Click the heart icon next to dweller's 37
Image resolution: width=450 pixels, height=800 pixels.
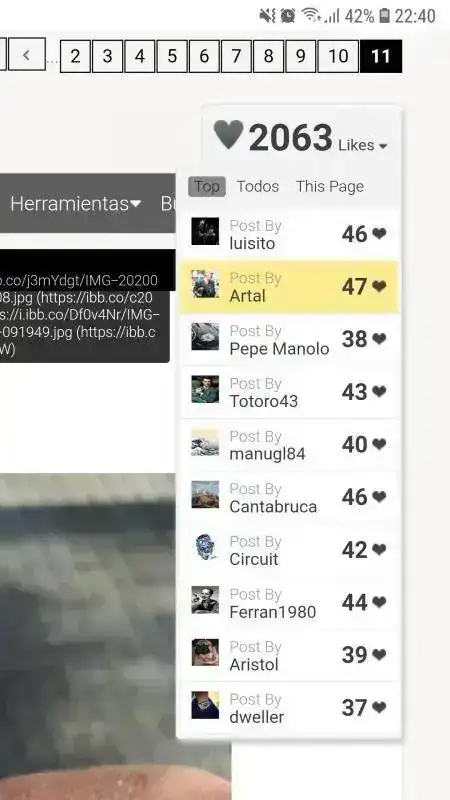(x=379, y=707)
